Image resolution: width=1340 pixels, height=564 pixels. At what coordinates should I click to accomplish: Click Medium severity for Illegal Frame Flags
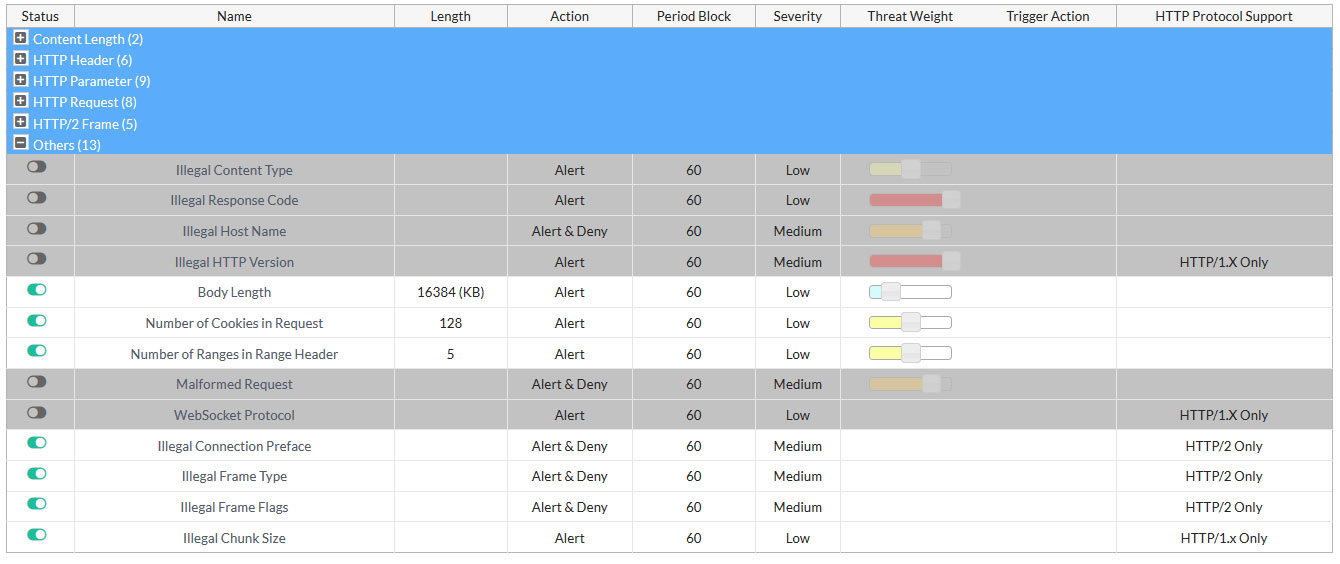797,507
